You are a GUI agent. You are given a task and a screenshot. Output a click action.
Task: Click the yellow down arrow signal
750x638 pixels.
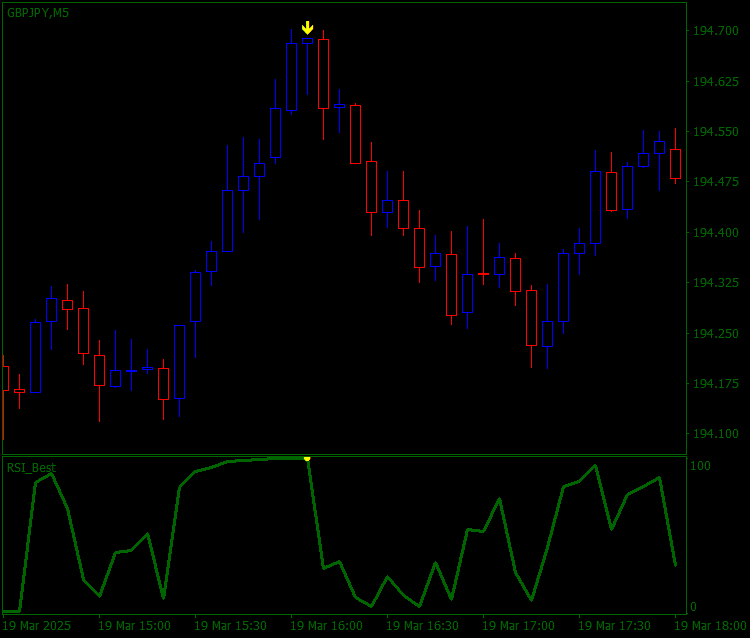click(308, 28)
